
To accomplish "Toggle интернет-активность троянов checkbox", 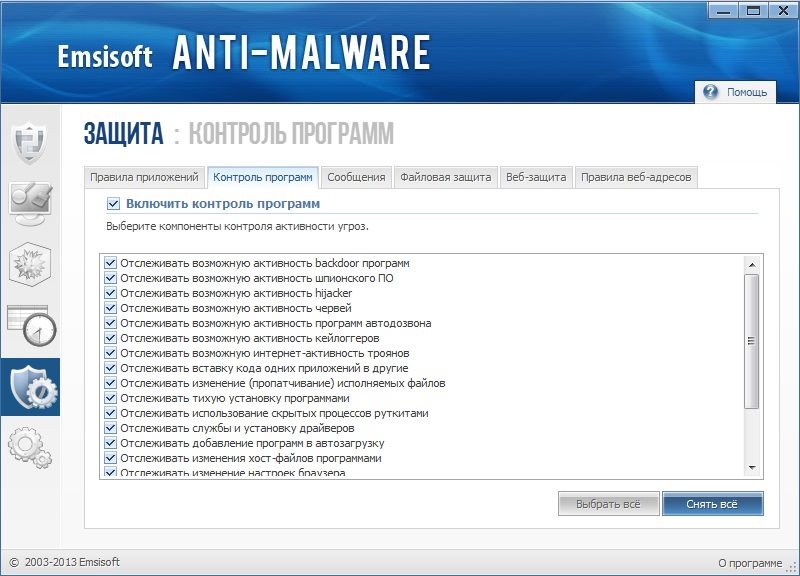I will (110, 353).
